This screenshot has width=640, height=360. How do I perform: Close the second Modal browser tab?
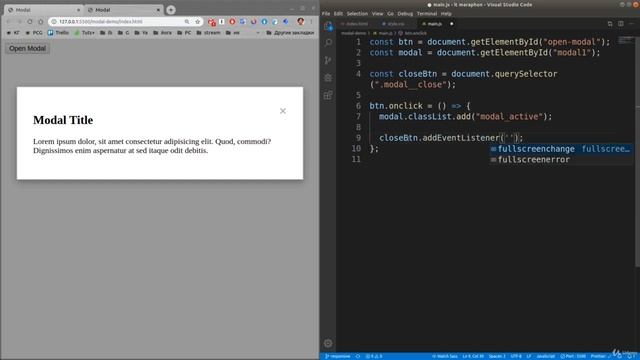pyautogui.click(x=158, y=10)
